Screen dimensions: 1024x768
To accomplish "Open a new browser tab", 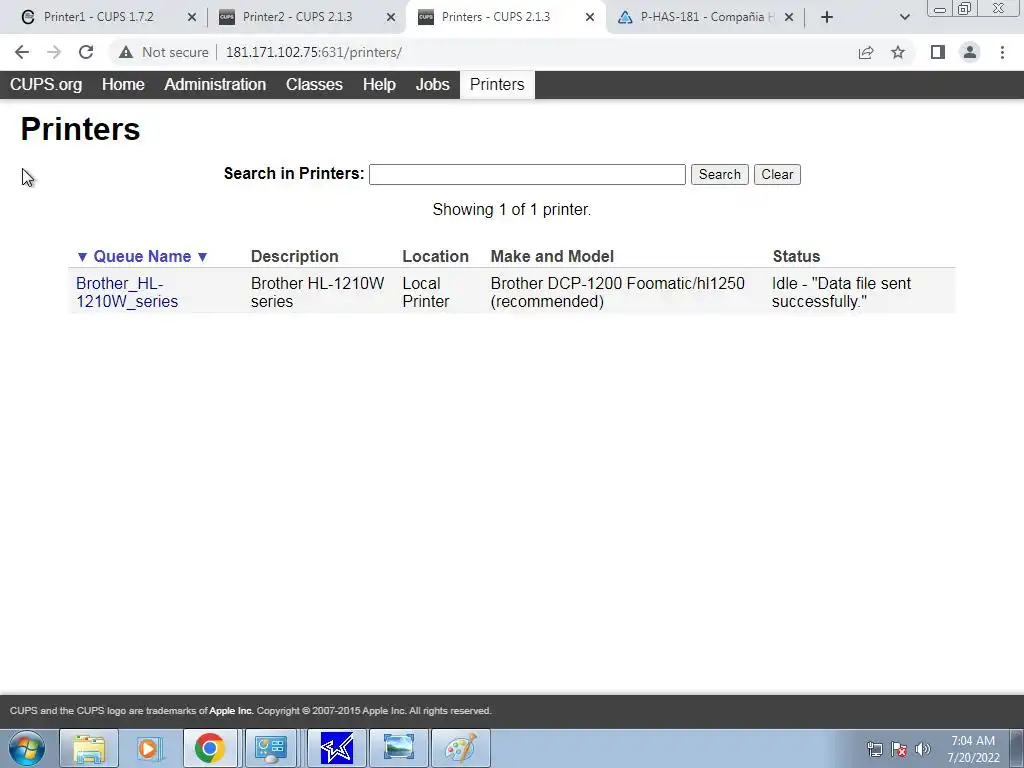I will tap(827, 17).
